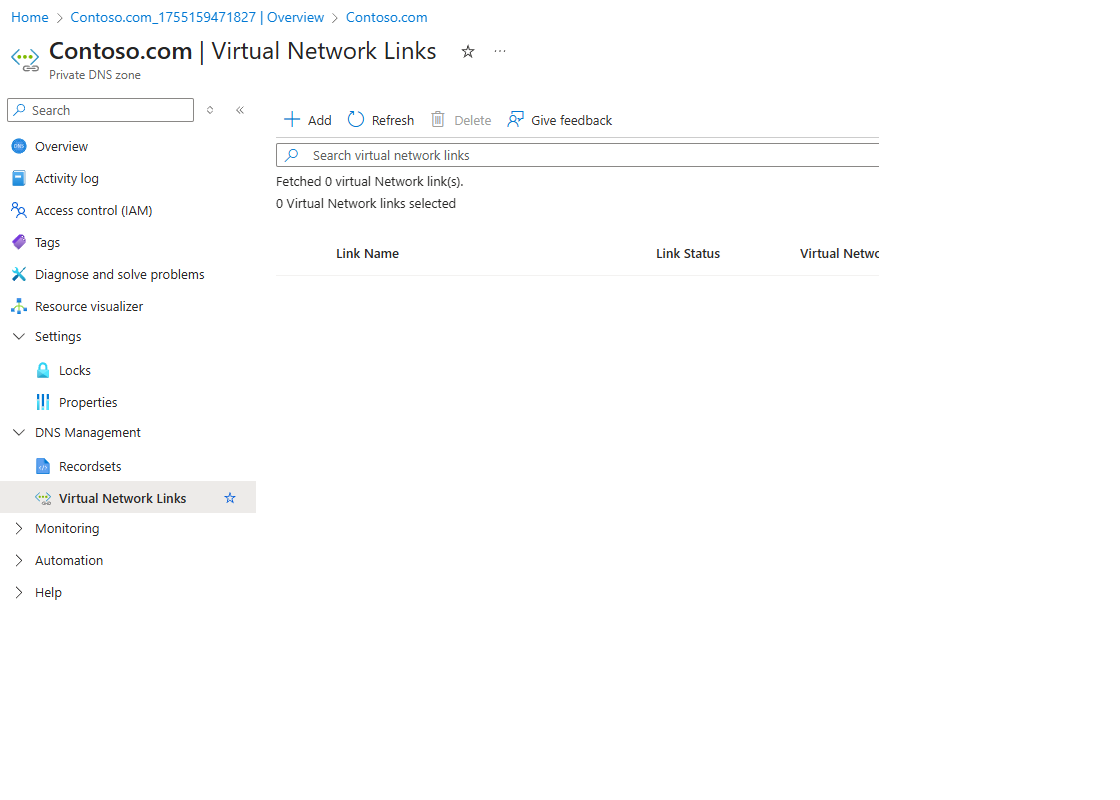Image resolution: width=1120 pixels, height=800 pixels.
Task: Click the Resource visualizer icon
Action: click(x=19, y=306)
